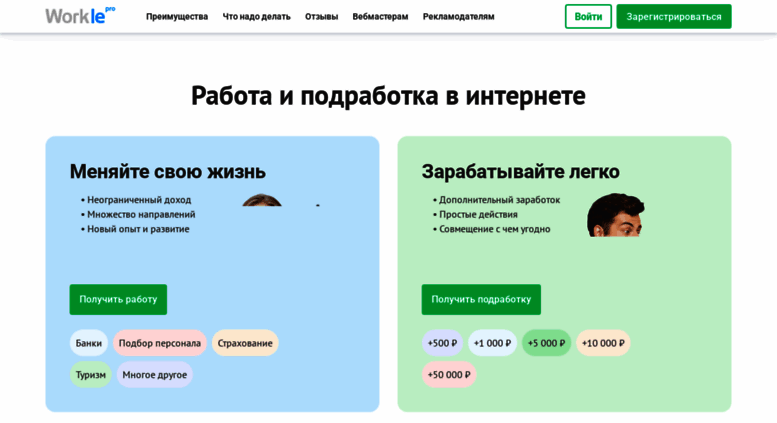This screenshot has width=777, height=423.
Task: Open the Вебмастерам nav link
Action: 380,16
